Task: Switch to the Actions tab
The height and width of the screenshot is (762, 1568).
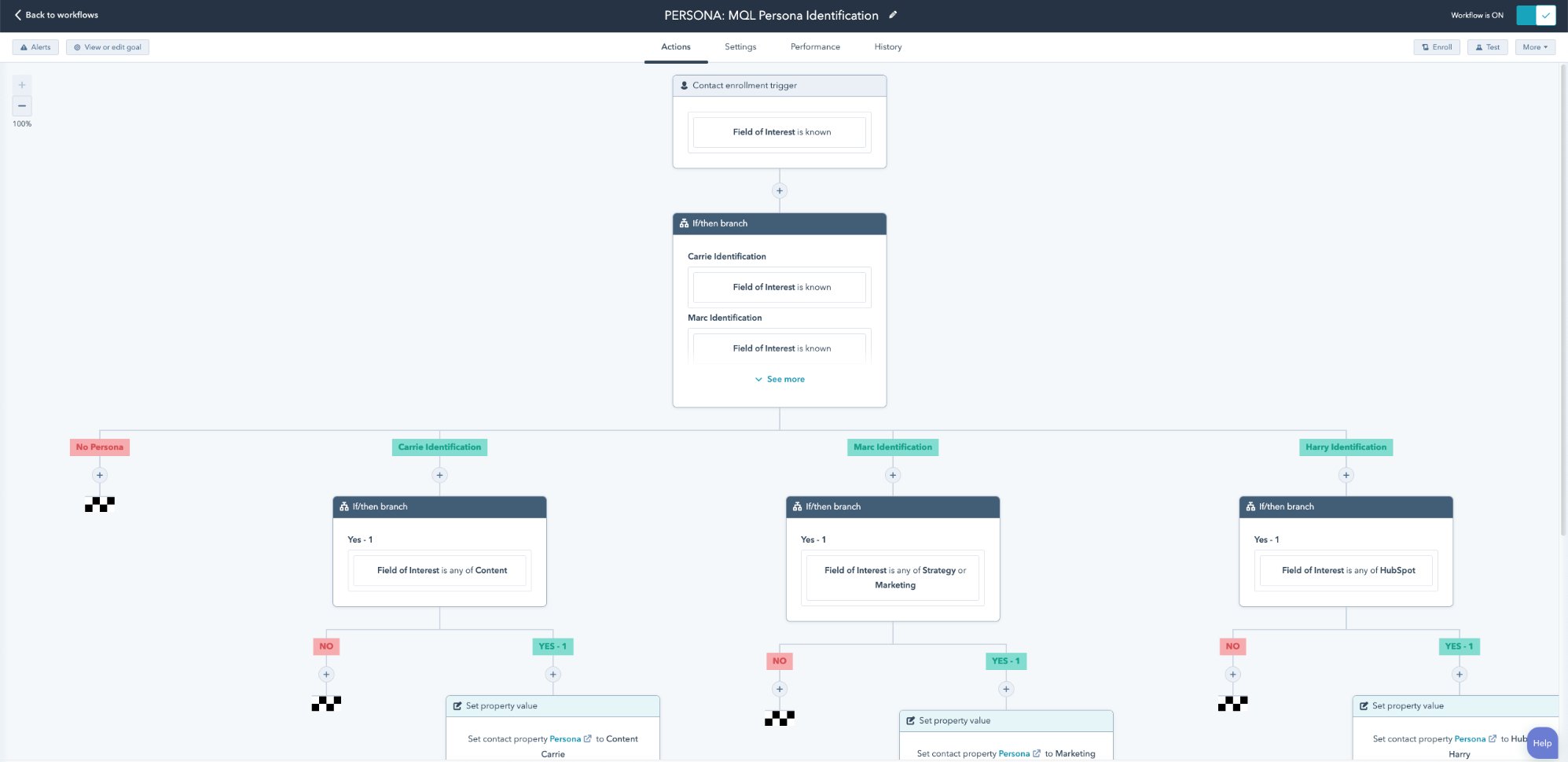Action: (x=676, y=47)
